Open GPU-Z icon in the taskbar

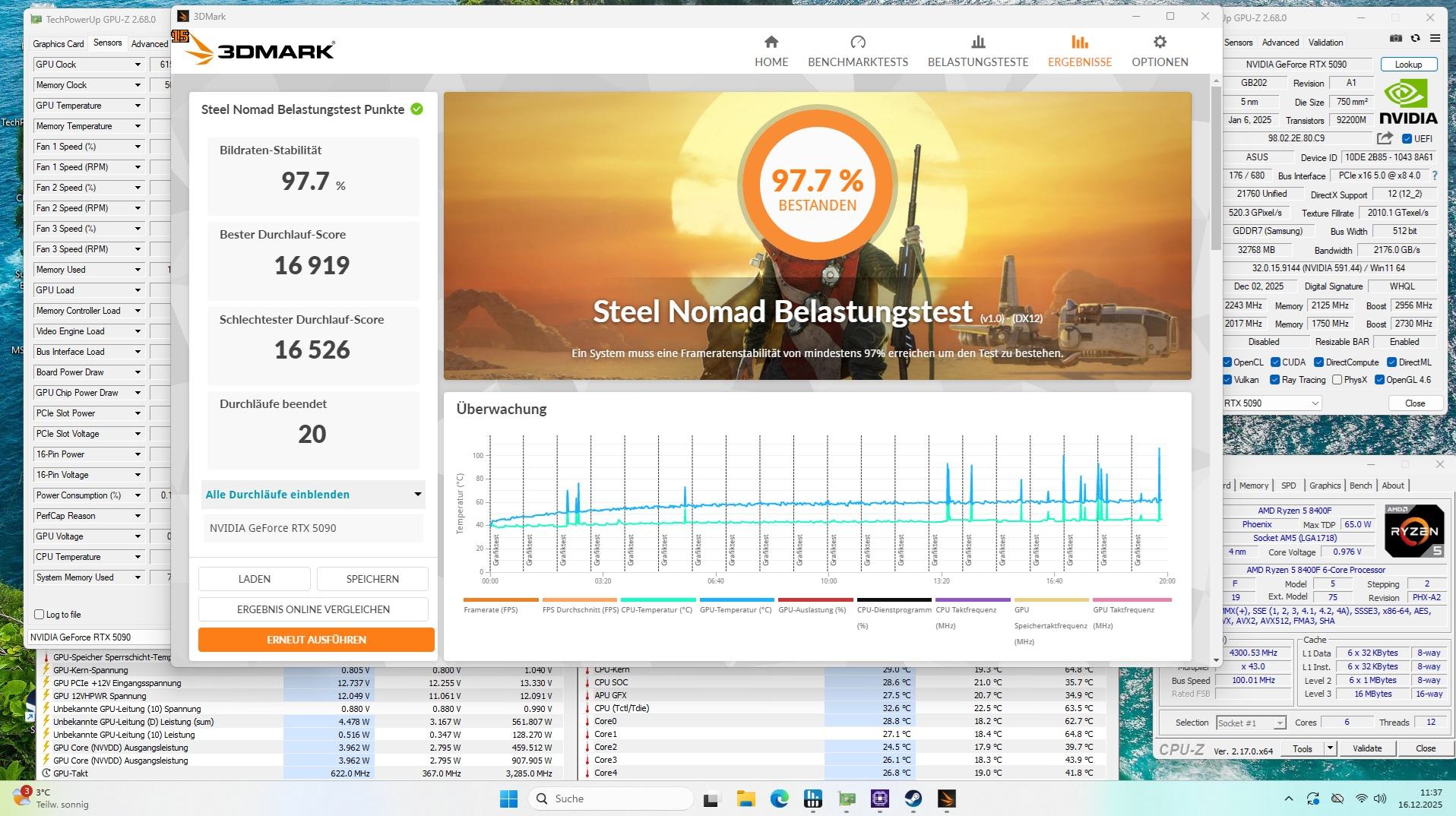(847, 799)
